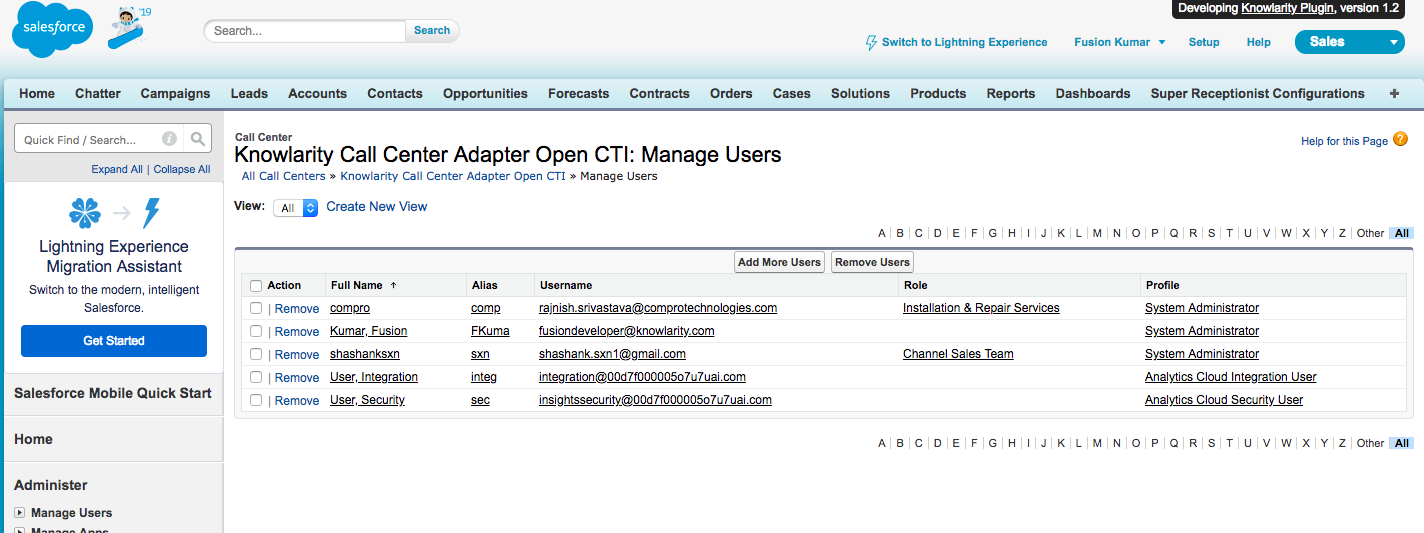Filter by Other in top alphabet bar
Screen dimensions: 1424x533
pyautogui.click(x=1370, y=233)
